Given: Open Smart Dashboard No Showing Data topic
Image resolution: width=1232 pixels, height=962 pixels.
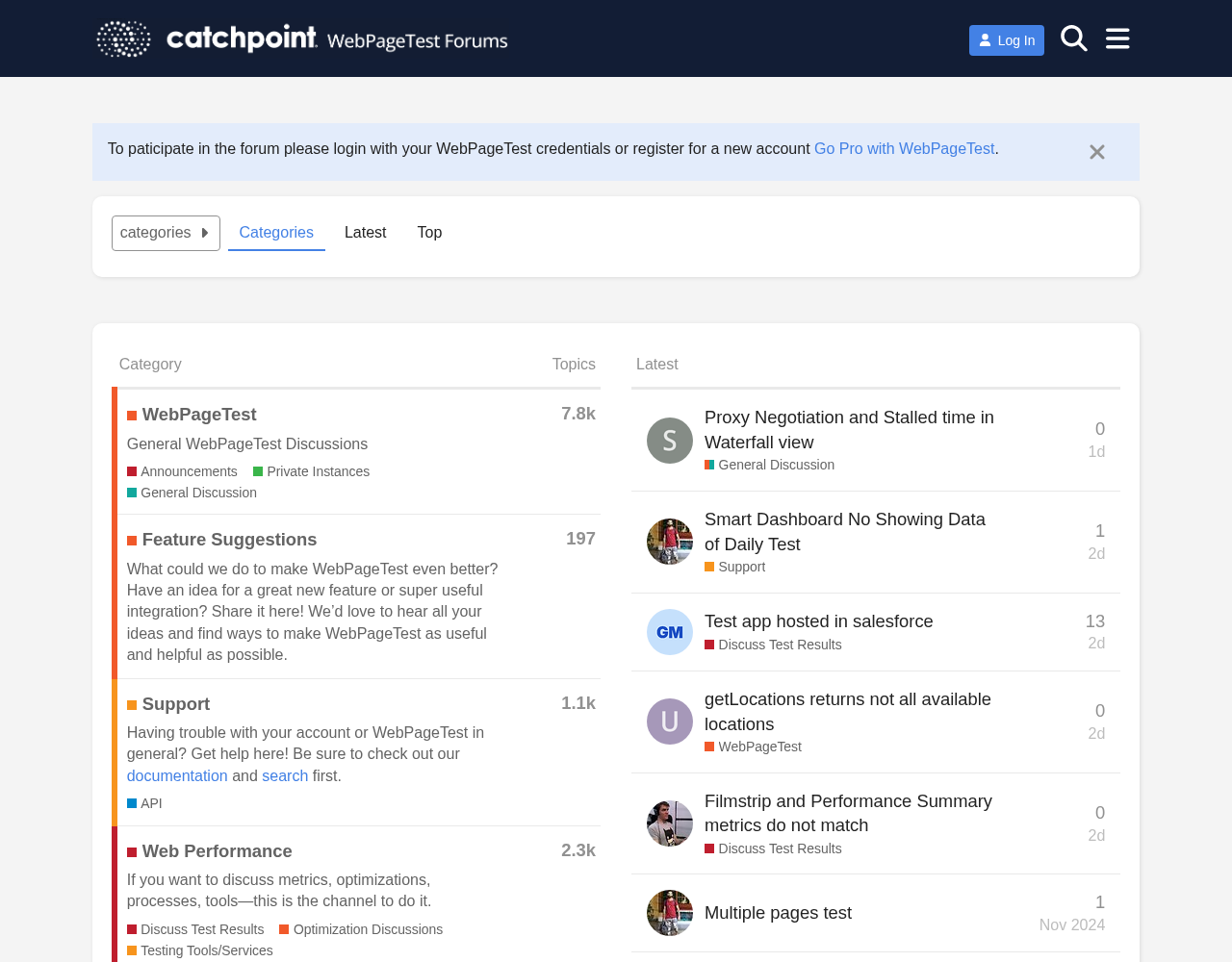Looking at the screenshot, I should pos(845,532).
